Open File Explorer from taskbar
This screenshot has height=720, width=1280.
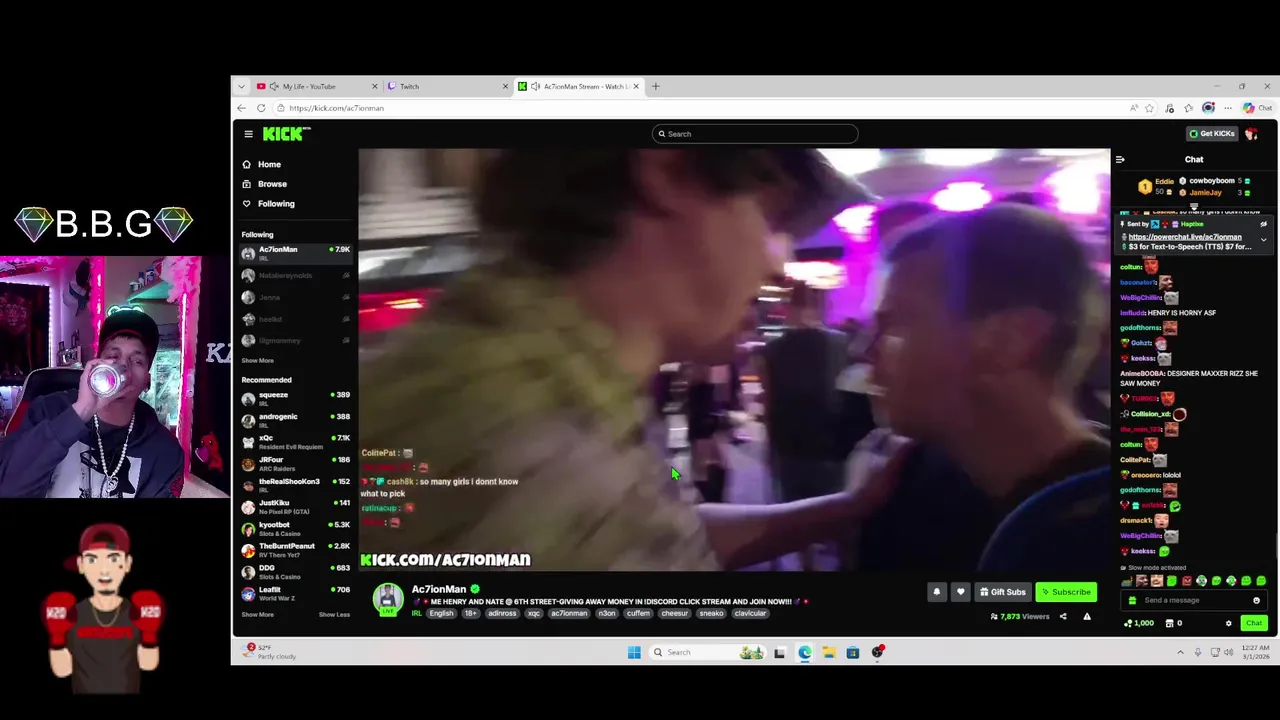tap(829, 652)
